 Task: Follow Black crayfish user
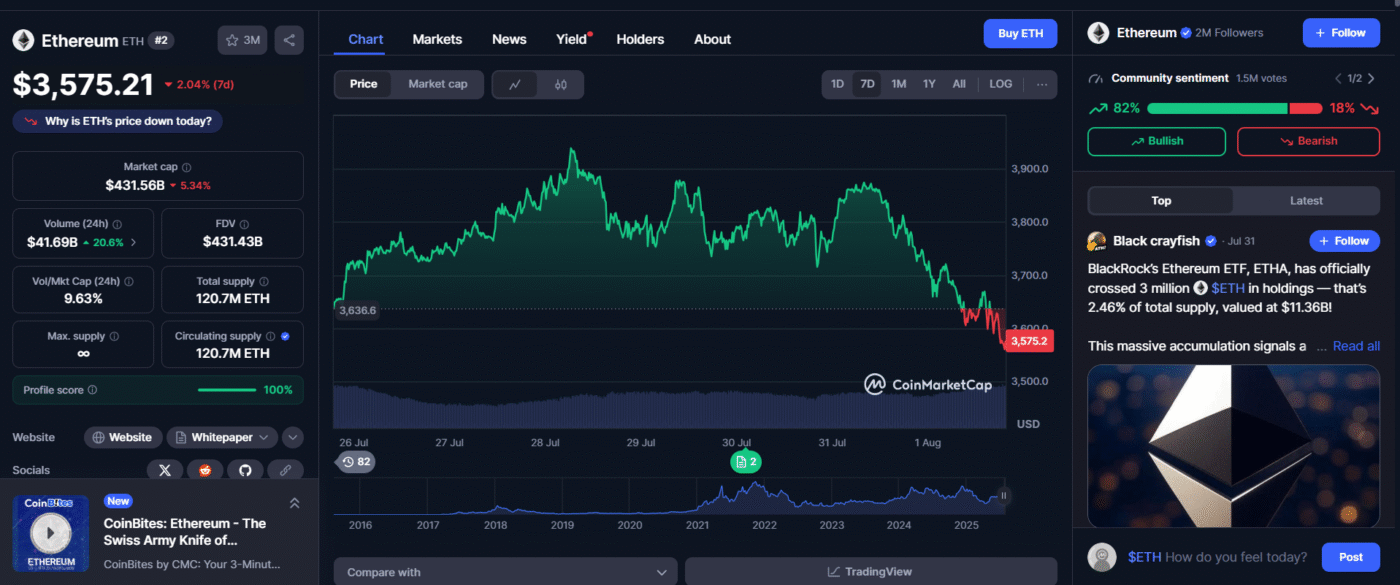point(1344,241)
